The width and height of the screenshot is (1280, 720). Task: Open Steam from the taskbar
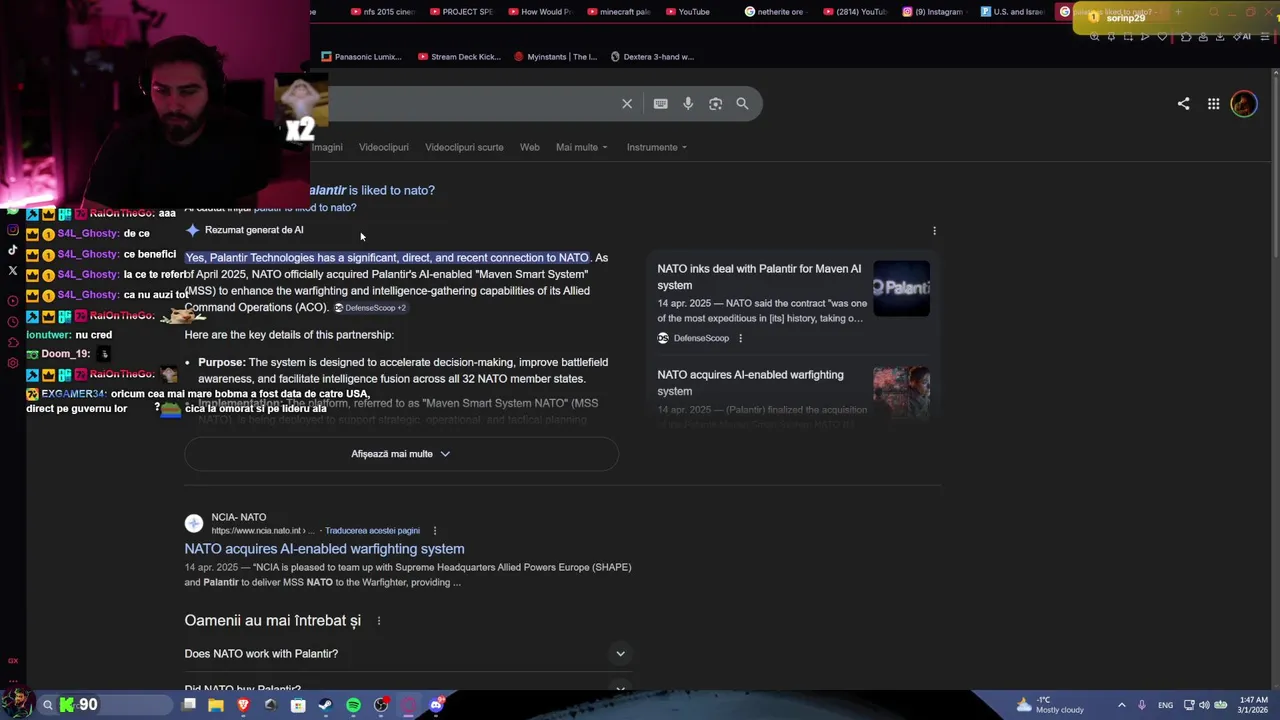pyautogui.click(x=325, y=705)
